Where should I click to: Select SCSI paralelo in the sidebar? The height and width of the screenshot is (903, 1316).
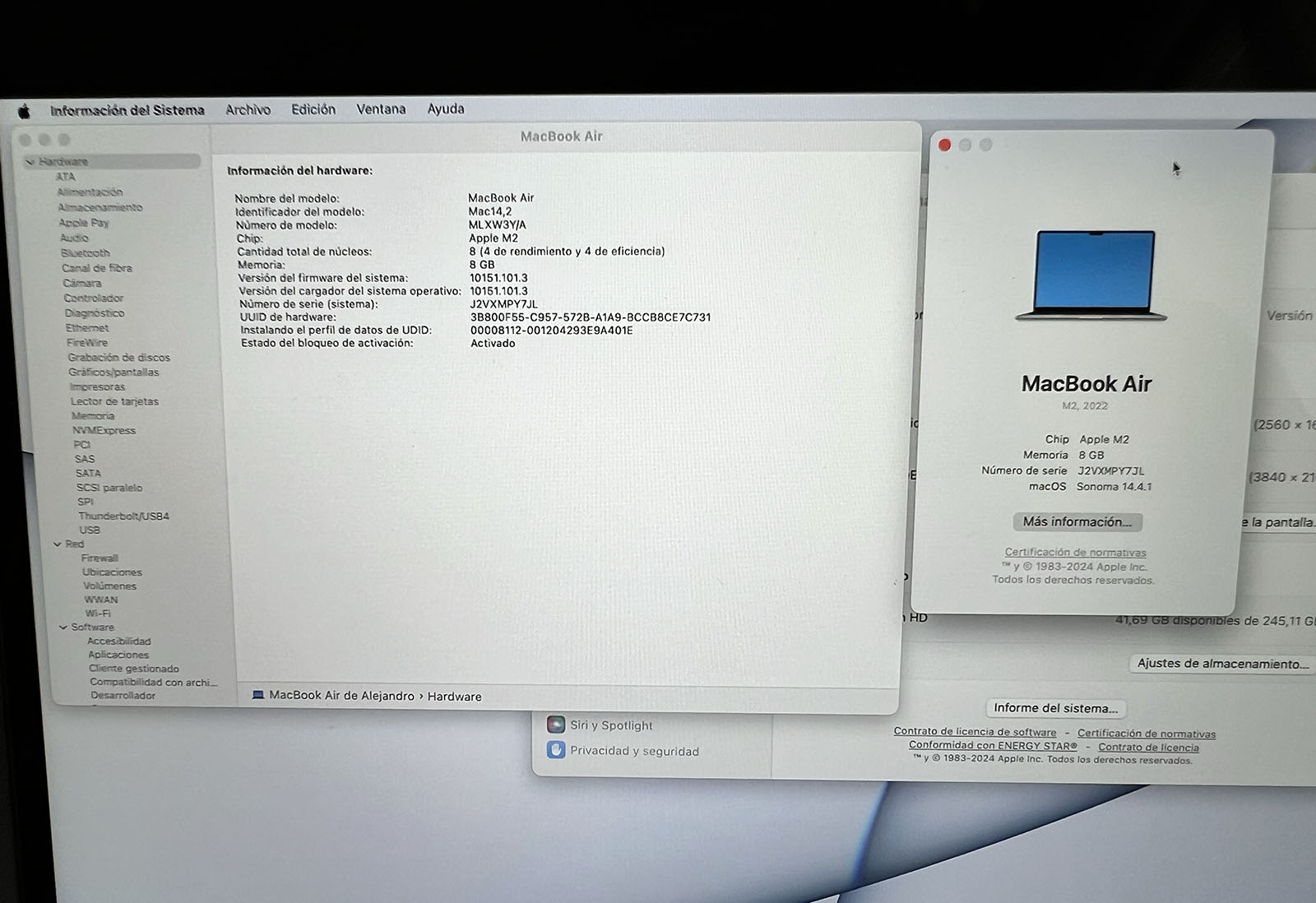(110, 489)
